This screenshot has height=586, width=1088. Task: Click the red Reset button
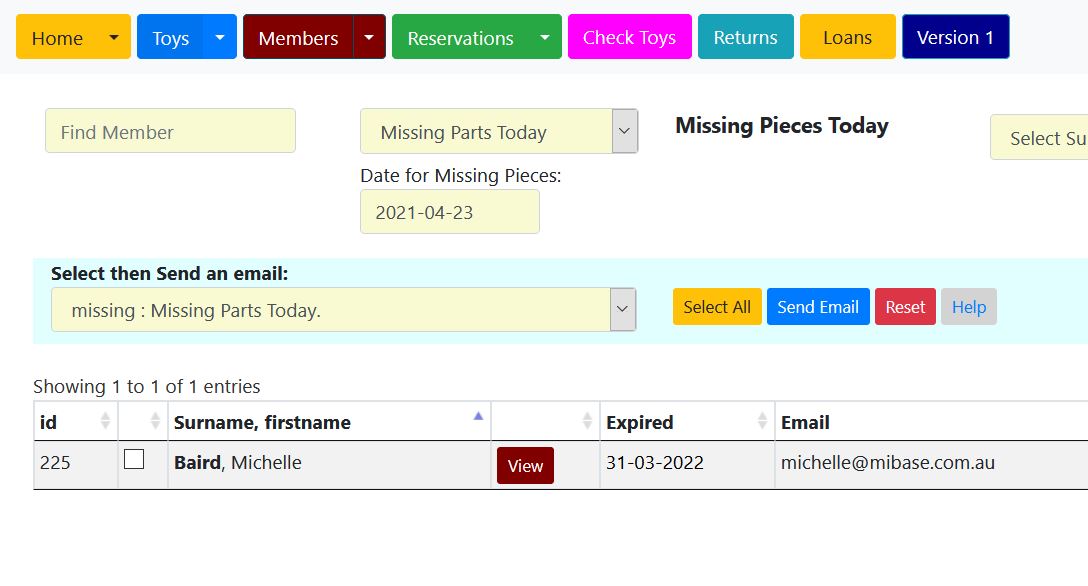(x=905, y=307)
